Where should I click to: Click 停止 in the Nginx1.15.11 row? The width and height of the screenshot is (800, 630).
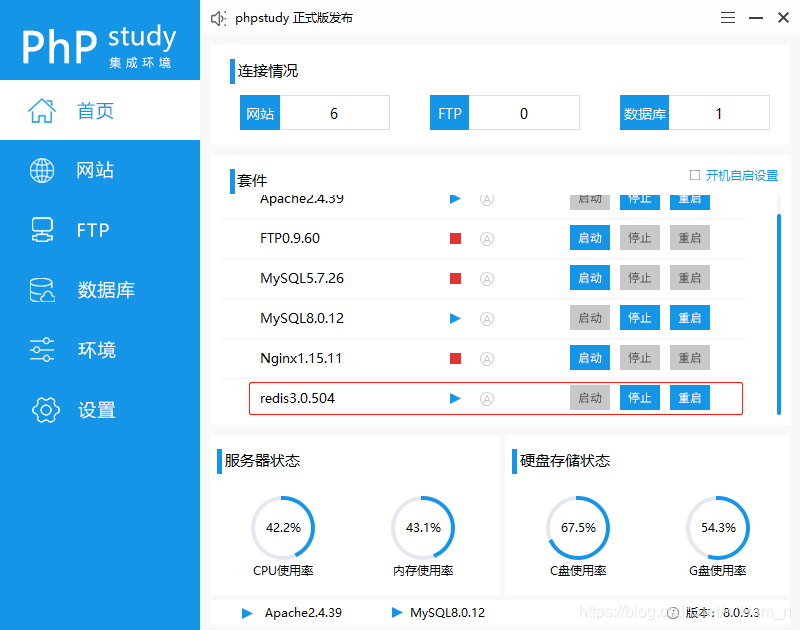pyautogui.click(x=640, y=358)
